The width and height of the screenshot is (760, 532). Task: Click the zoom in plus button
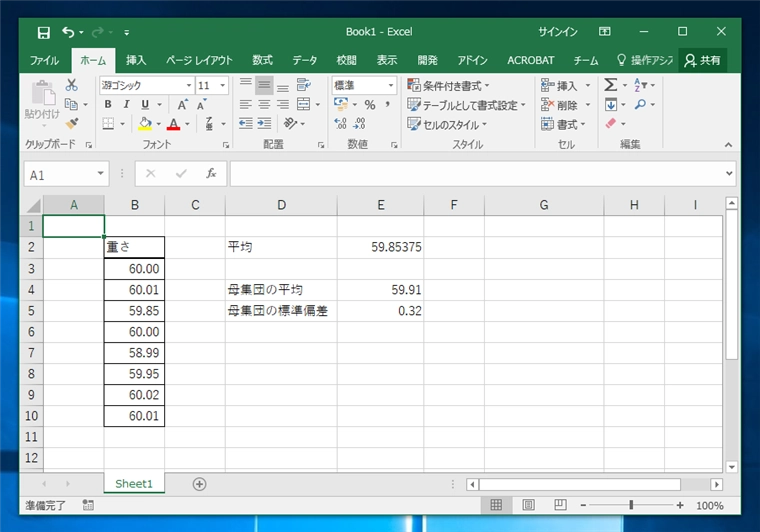[680, 505]
